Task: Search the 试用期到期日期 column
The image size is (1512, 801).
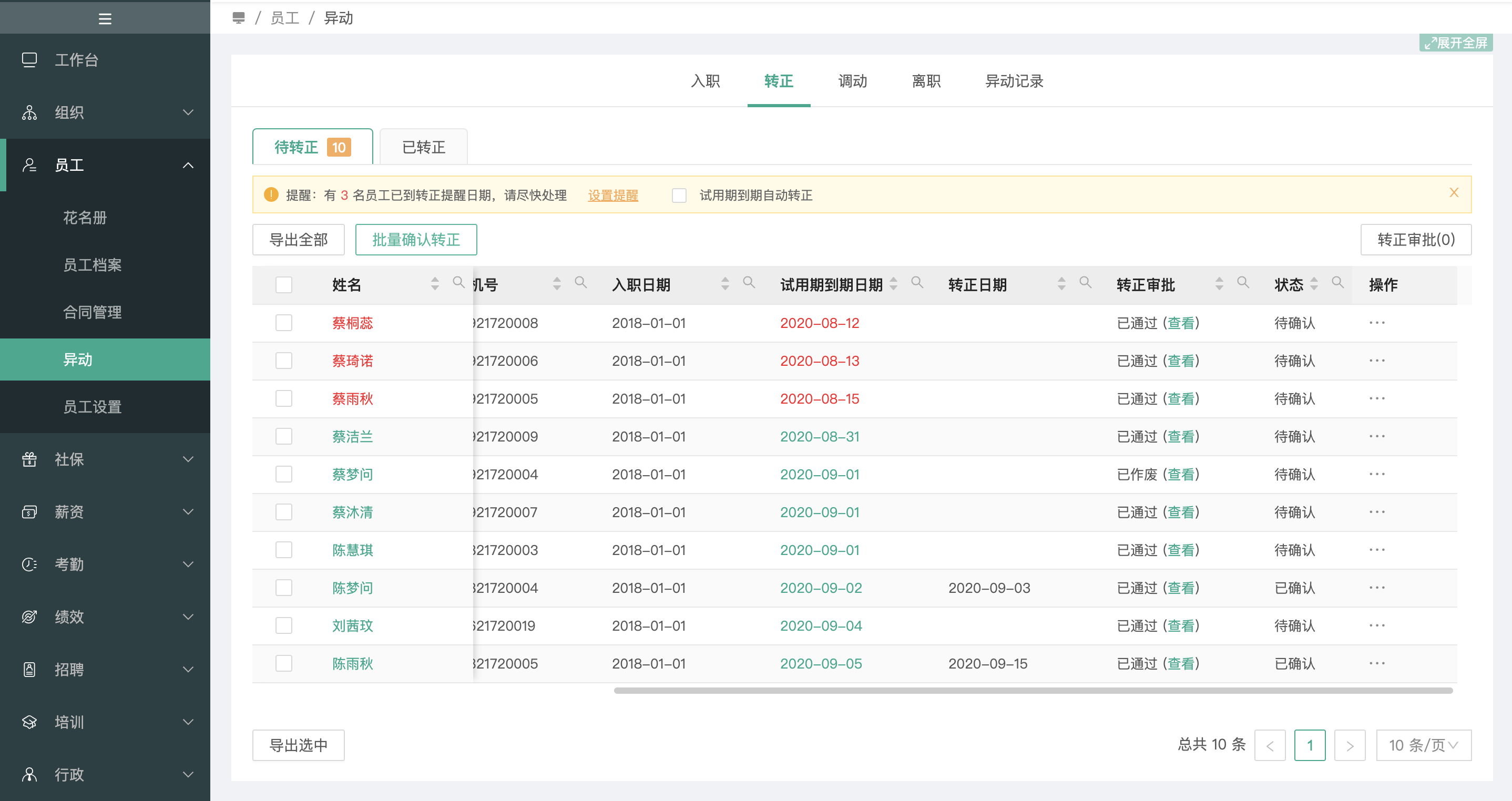Action: [x=917, y=283]
